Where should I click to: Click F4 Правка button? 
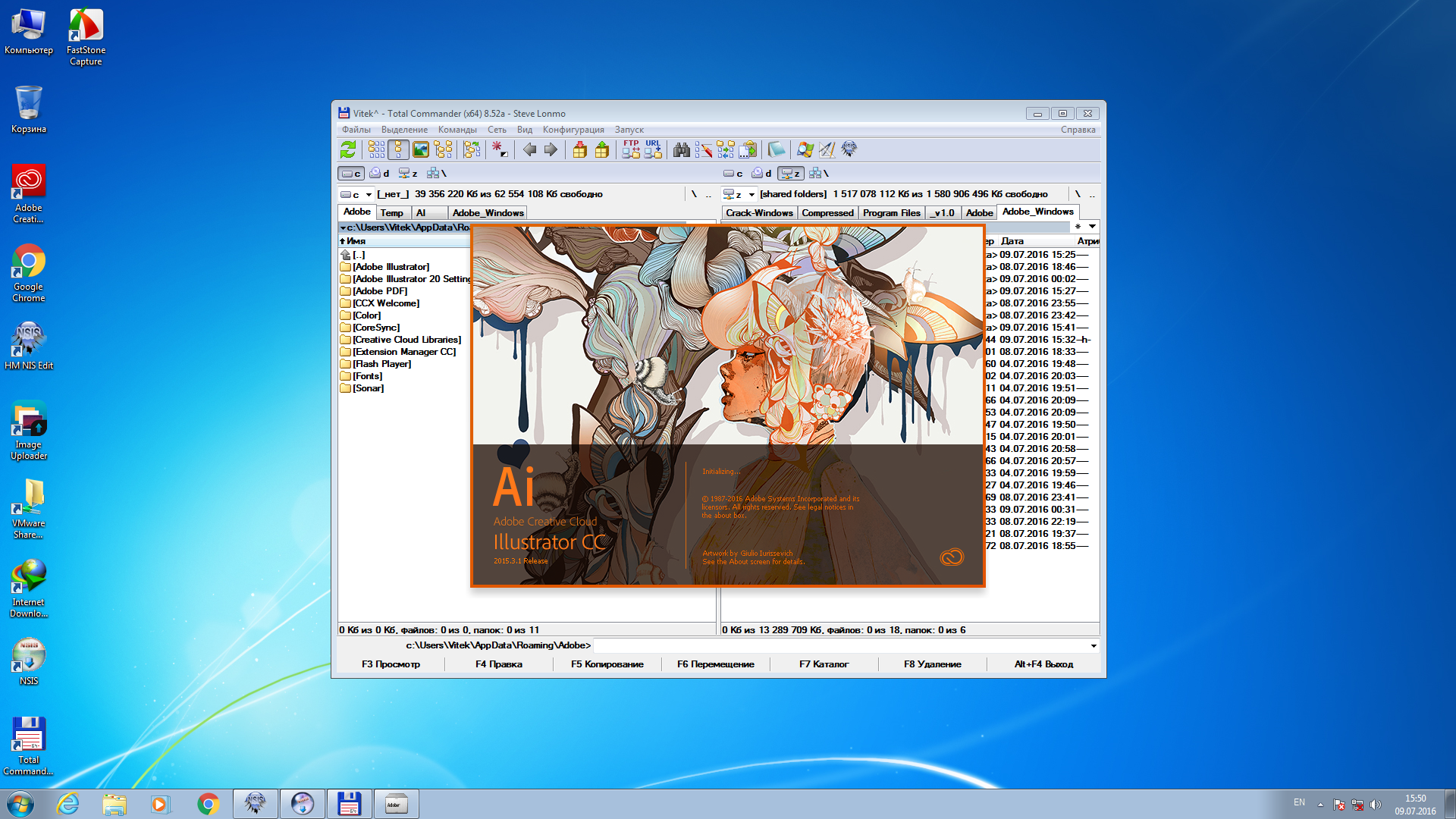click(499, 664)
